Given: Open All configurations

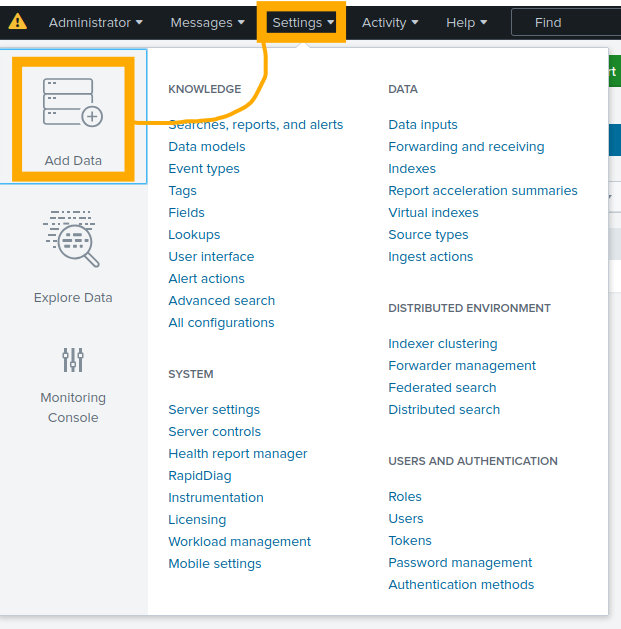Looking at the screenshot, I should [221, 323].
